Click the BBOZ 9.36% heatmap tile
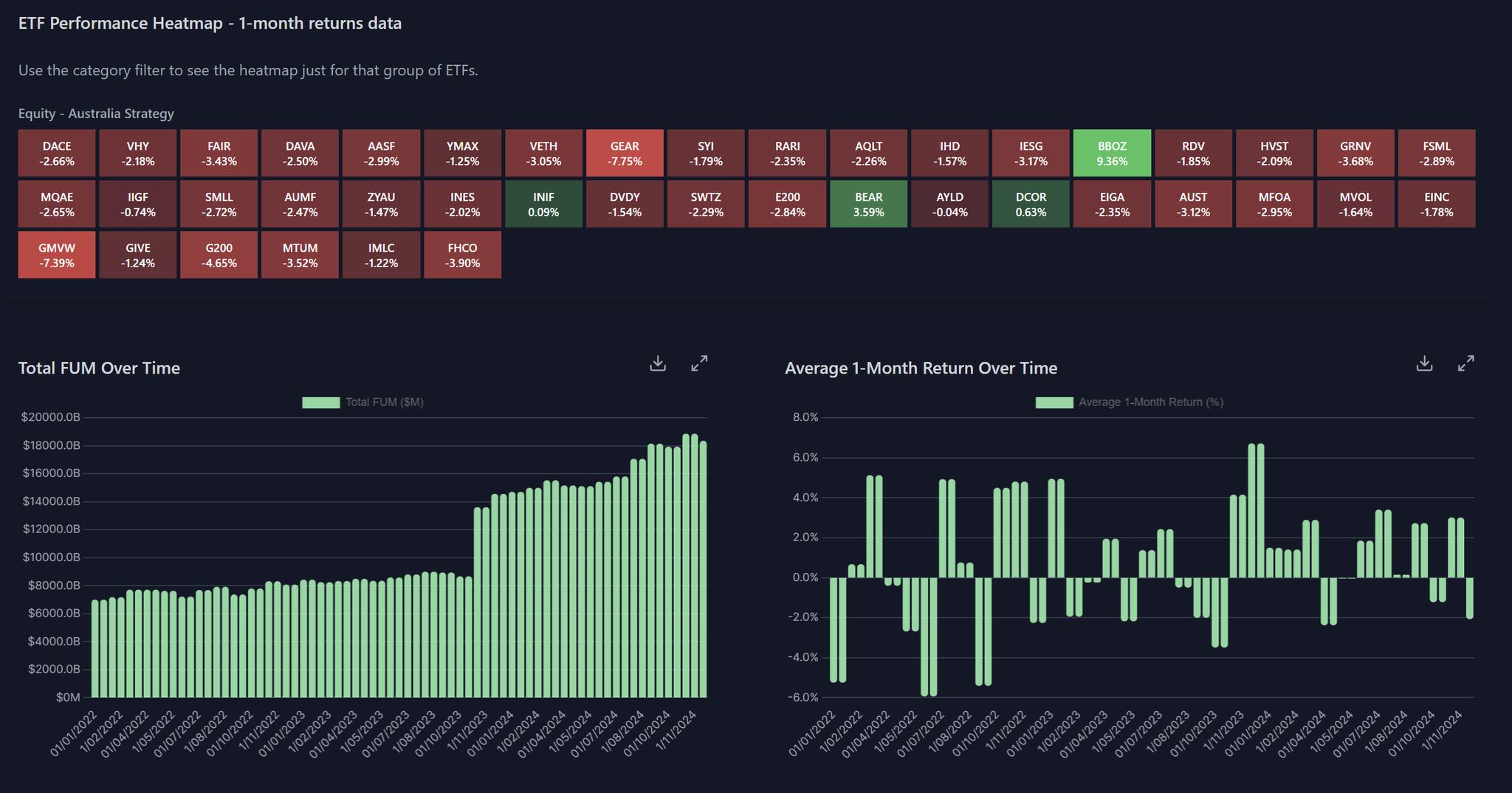The image size is (1512, 793). [1112, 153]
